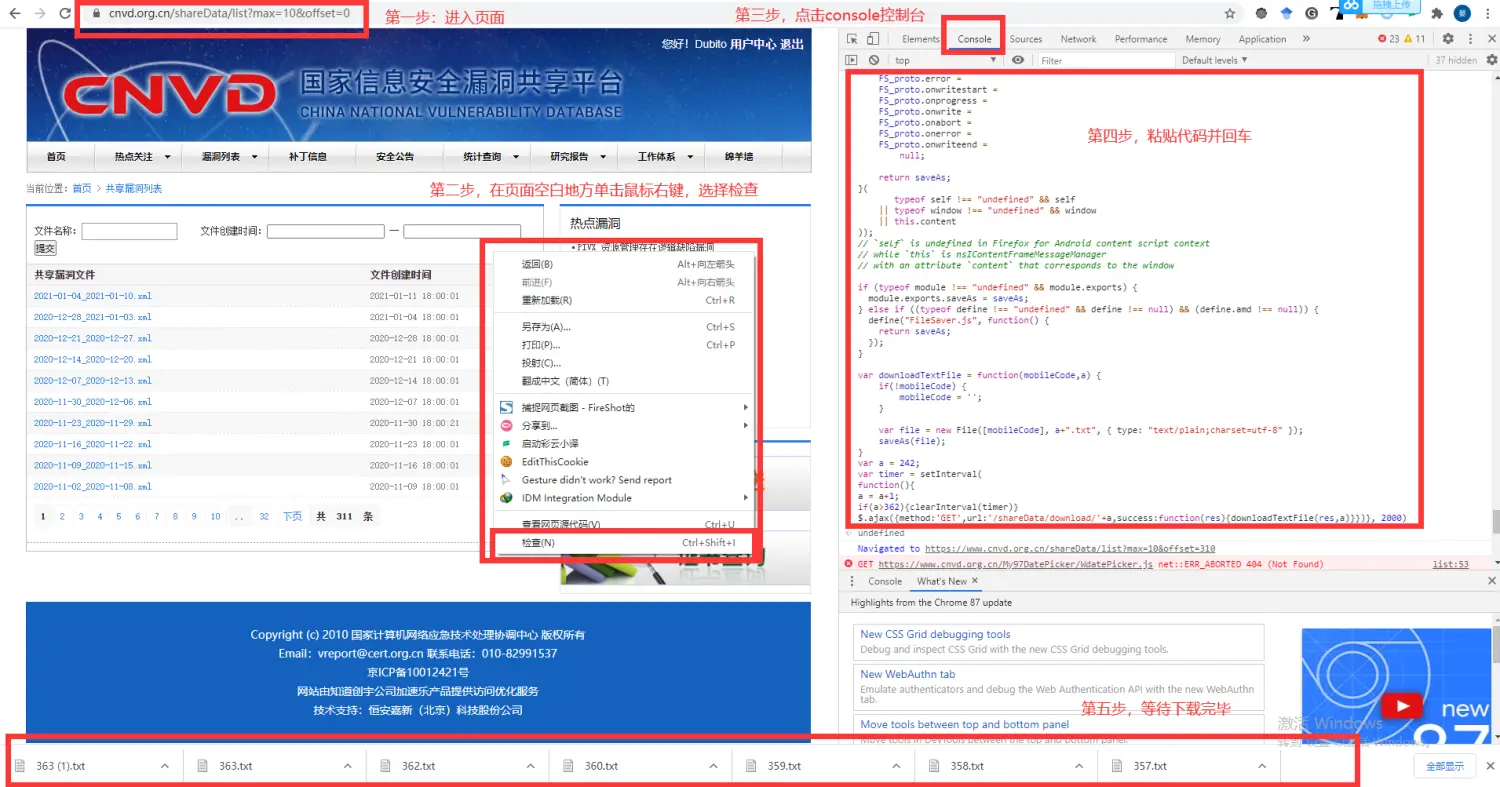Close the downloads bar
The height and width of the screenshot is (787, 1500).
coord(1490,766)
